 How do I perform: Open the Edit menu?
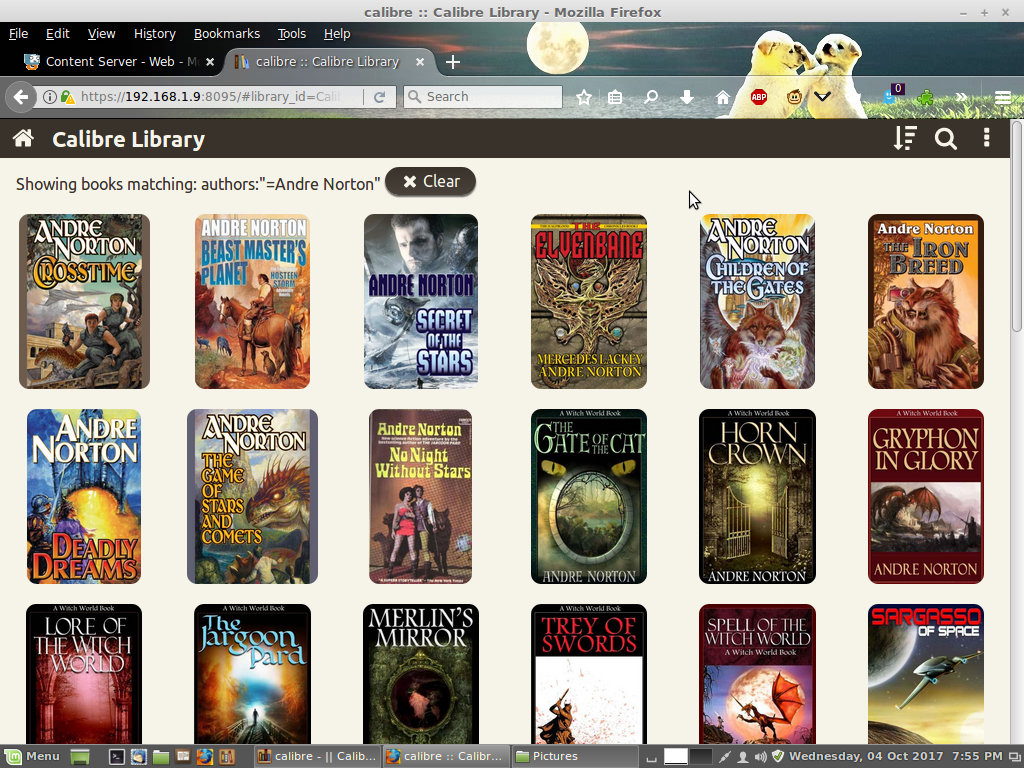pos(57,33)
